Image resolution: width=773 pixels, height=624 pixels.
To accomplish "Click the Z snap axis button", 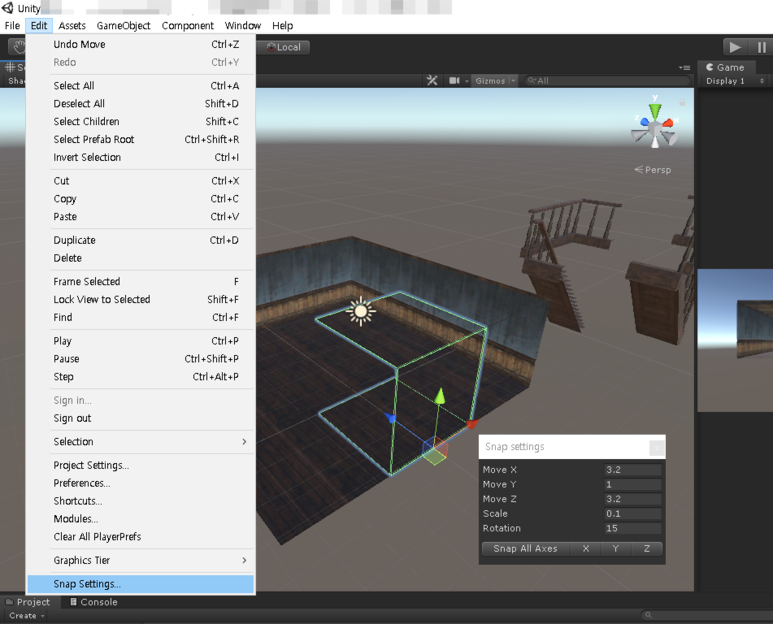I will point(647,549).
